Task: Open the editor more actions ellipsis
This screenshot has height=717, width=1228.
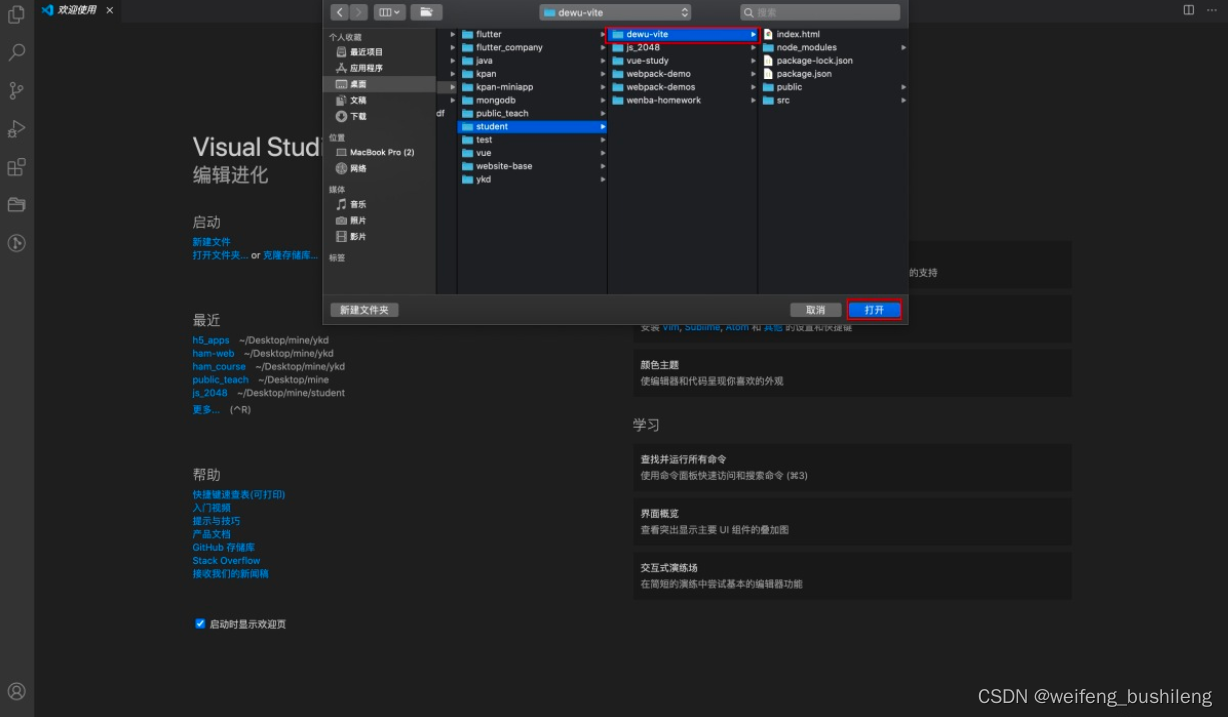Action: coord(1213,10)
